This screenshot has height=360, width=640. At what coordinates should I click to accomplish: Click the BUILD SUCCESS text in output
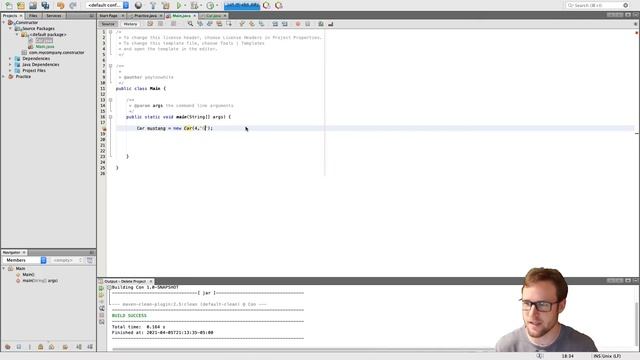(x=129, y=316)
